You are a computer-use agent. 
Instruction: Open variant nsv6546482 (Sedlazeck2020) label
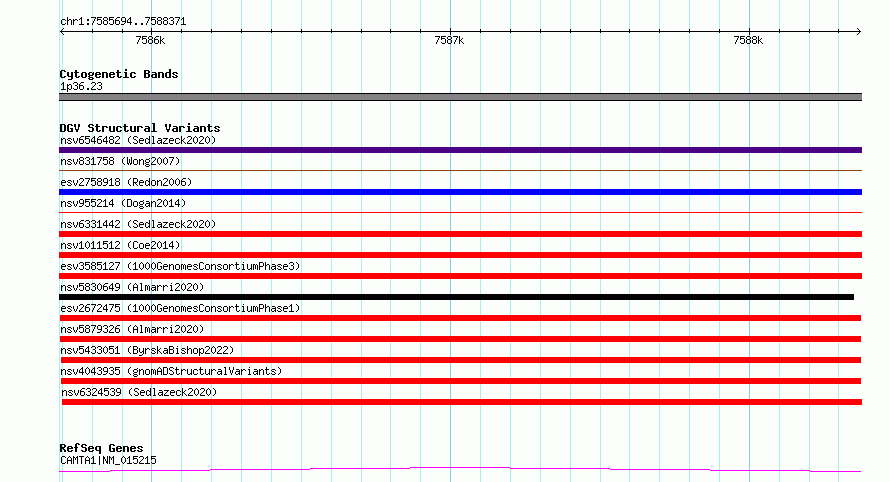(x=138, y=140)
